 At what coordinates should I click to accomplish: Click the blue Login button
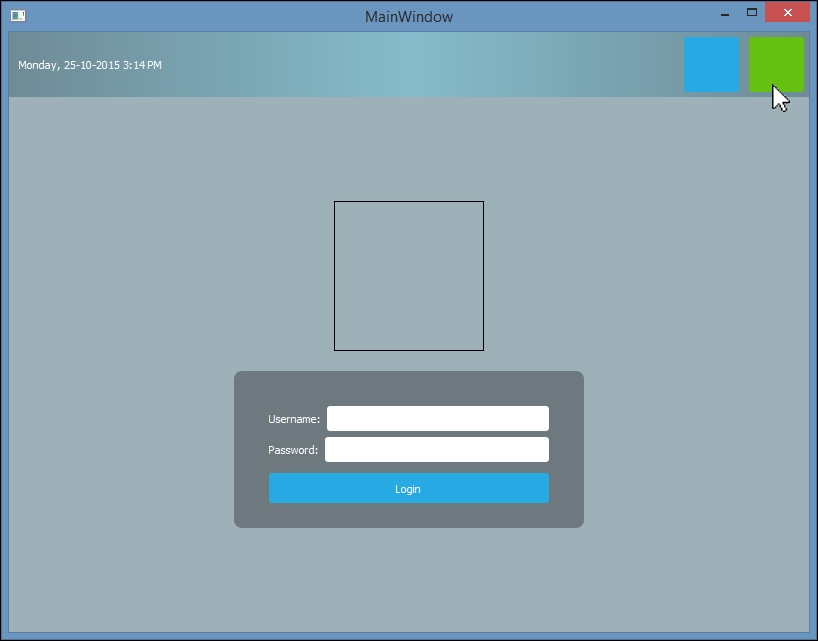click(408, 488)
